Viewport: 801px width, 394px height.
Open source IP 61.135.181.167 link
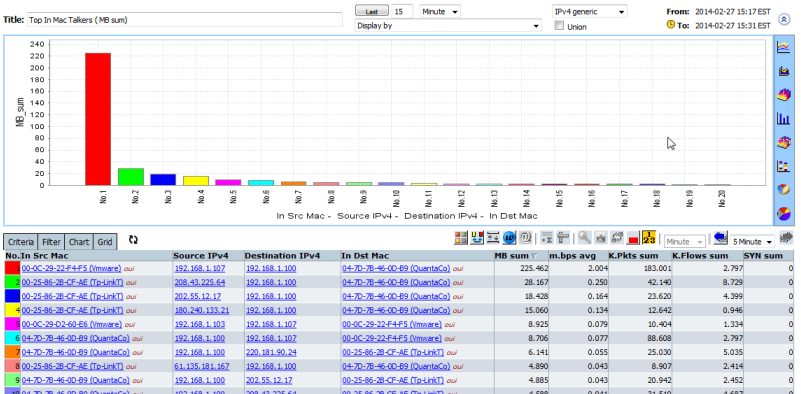[x=202, y=366]
